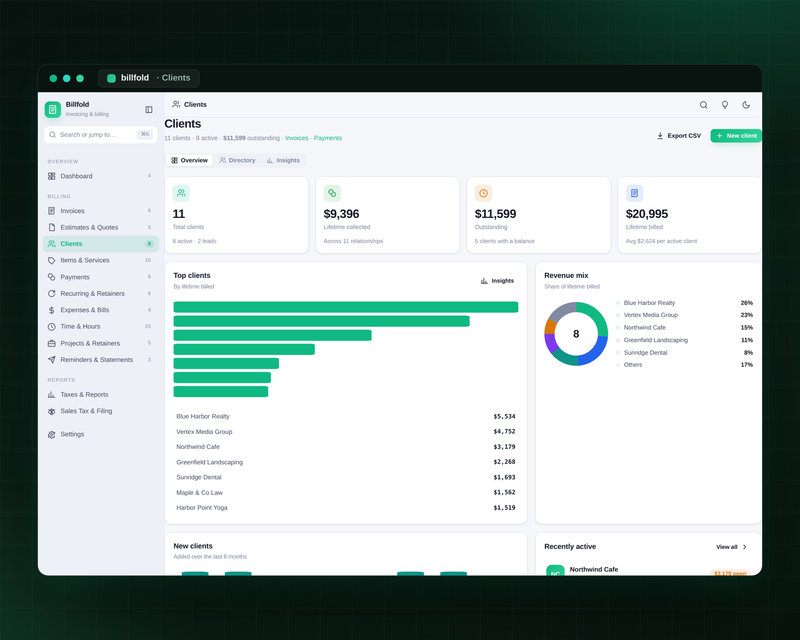Screen dimensions: 800x640
Task: Follow the Payments link in subtitle
Action: pyautogui.click(x=328, y=138)
